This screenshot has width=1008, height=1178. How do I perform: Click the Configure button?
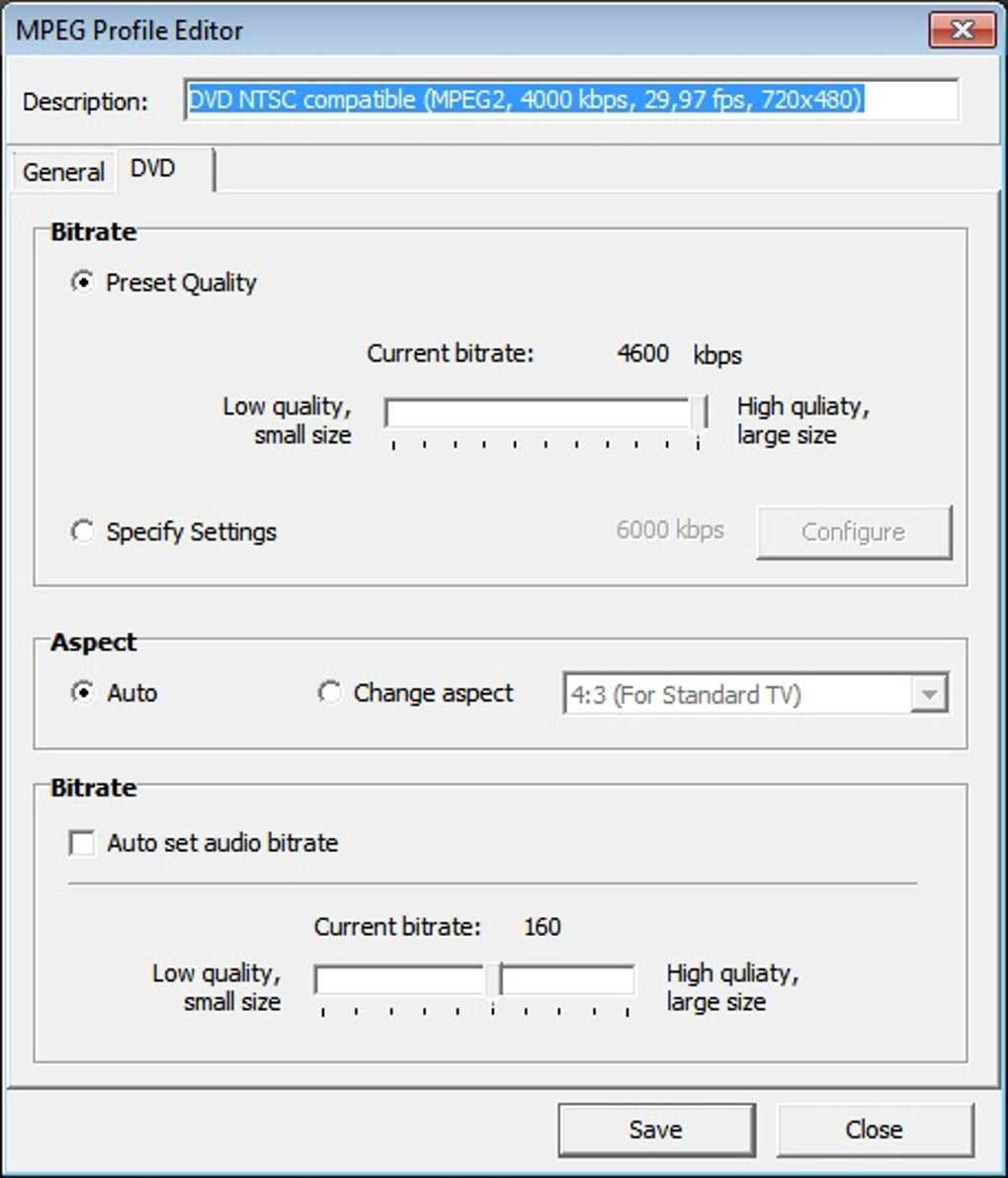(x=854, y=532)
